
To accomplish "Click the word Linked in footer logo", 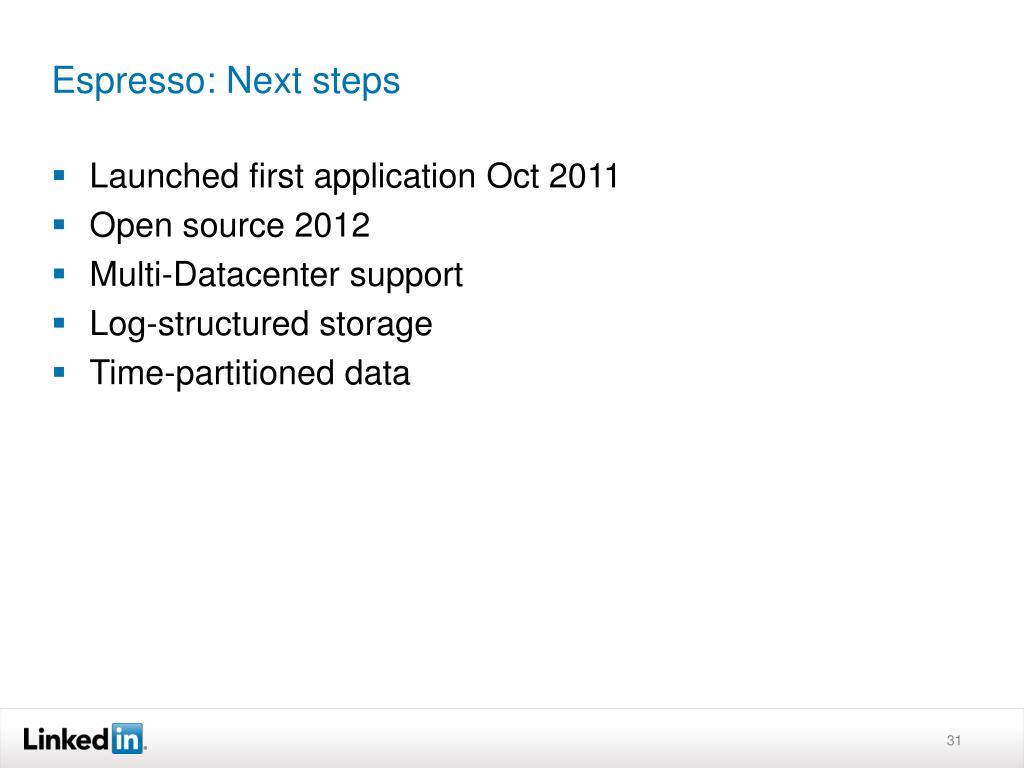I will pos(65,739).
